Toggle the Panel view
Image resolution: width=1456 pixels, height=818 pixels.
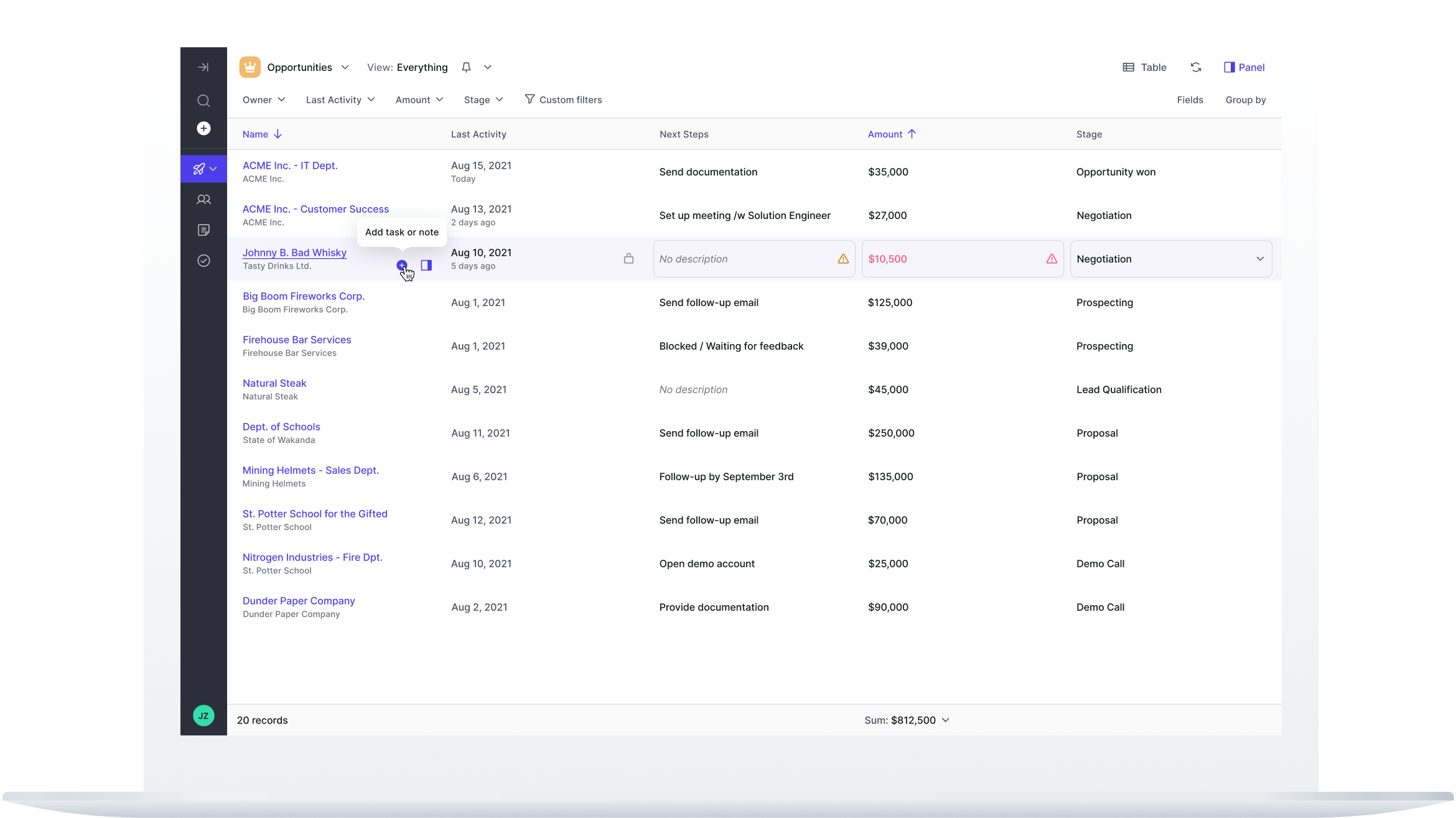[x=1244, y=67]
